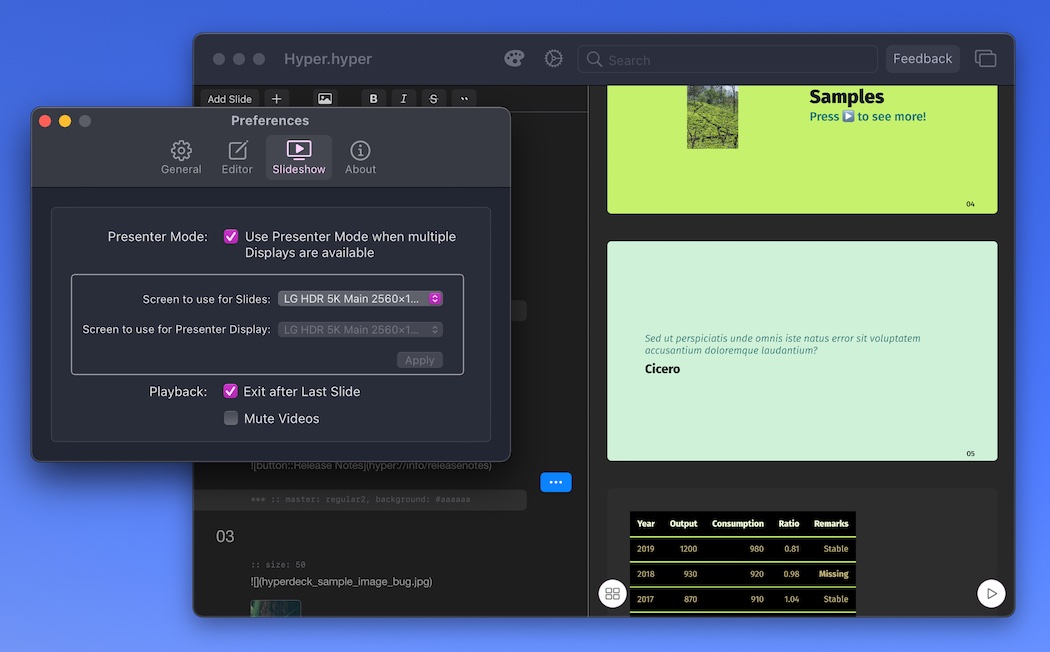Click the "1200" output cell
This screenshot has height=652, width=1050.
688,549
